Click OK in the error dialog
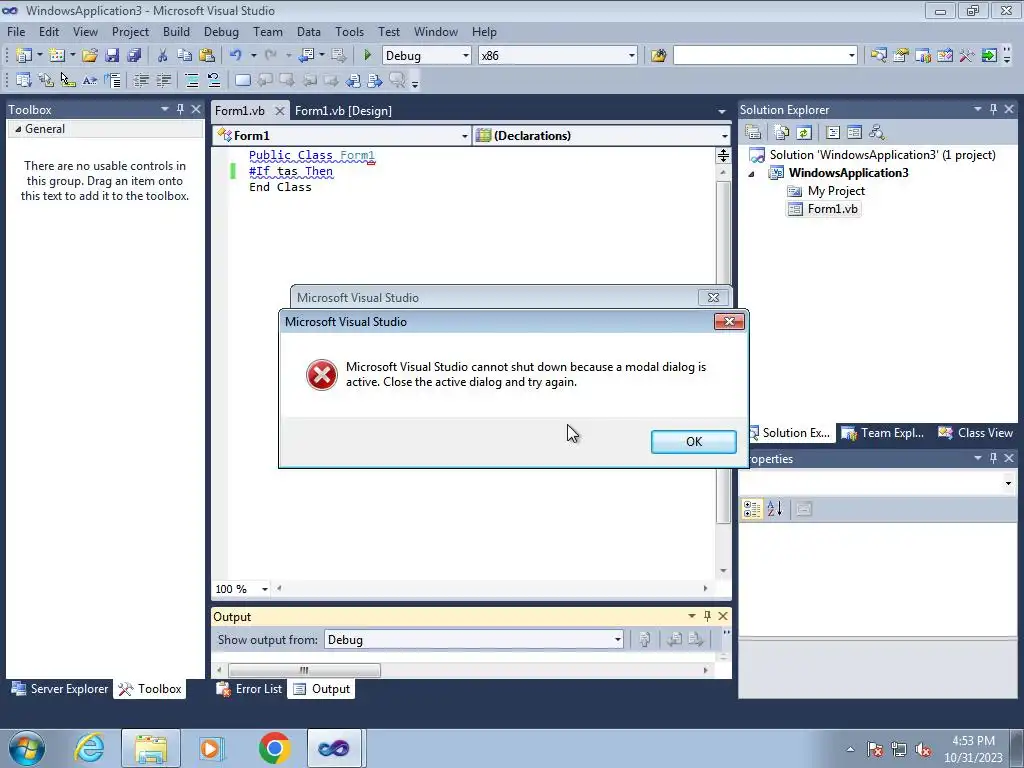This screenshot has height=768, width=1024. tap(694, 441)
